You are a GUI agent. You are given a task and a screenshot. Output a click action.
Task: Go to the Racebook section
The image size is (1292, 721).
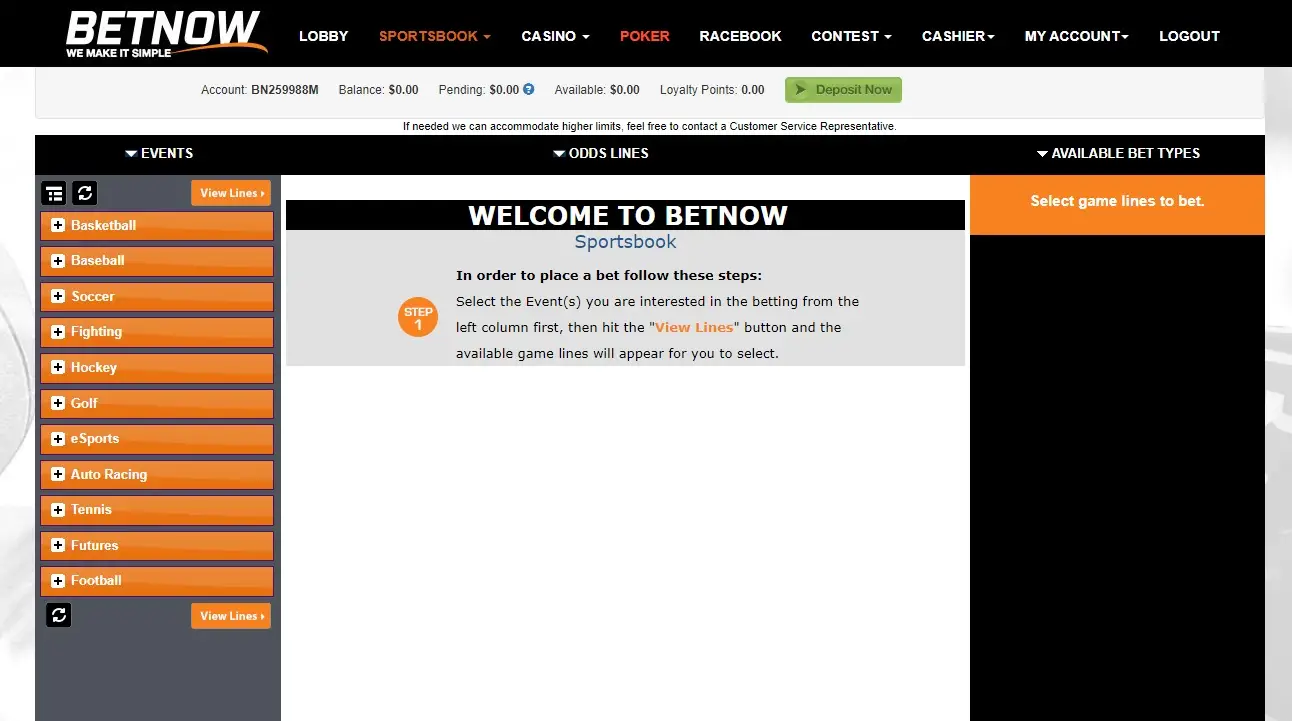coord(740,36)
